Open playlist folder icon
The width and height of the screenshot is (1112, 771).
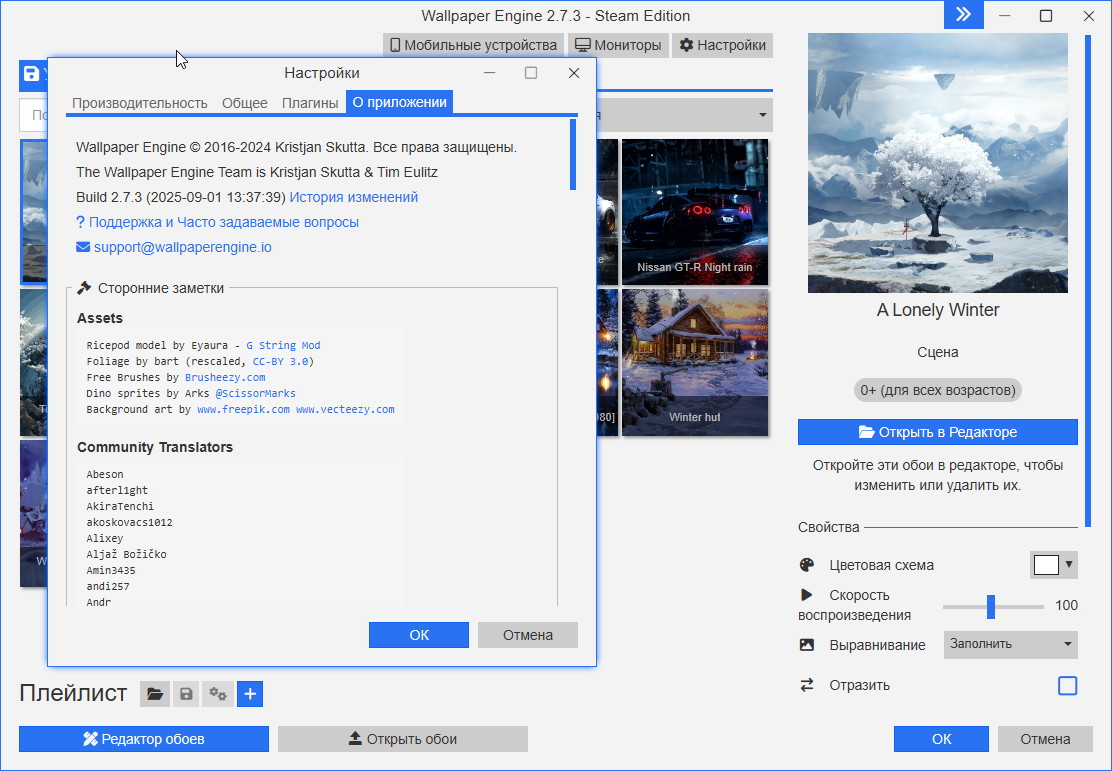tap(155, 694)
